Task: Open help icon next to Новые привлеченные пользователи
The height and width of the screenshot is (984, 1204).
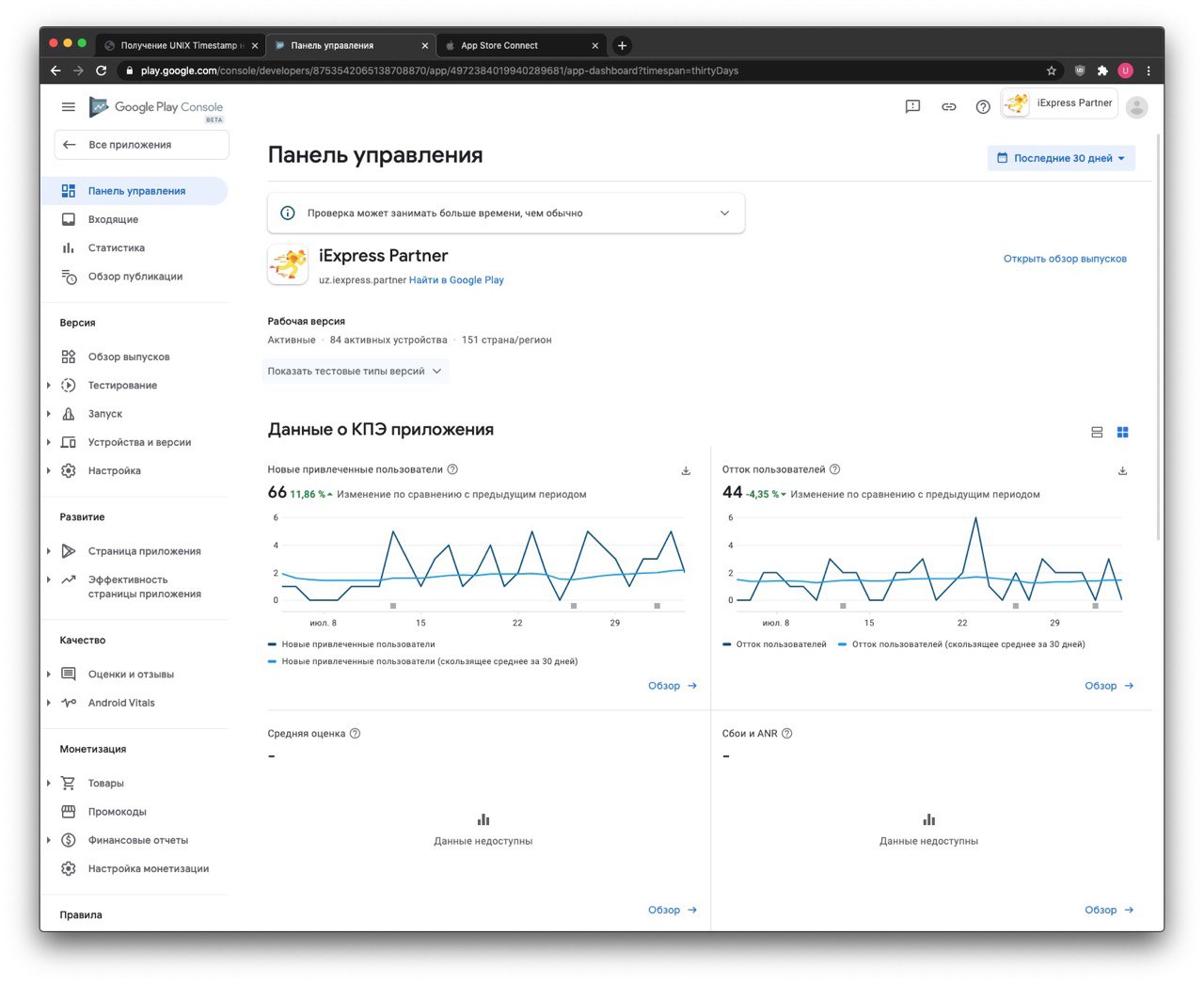Action: pos(452,469)
